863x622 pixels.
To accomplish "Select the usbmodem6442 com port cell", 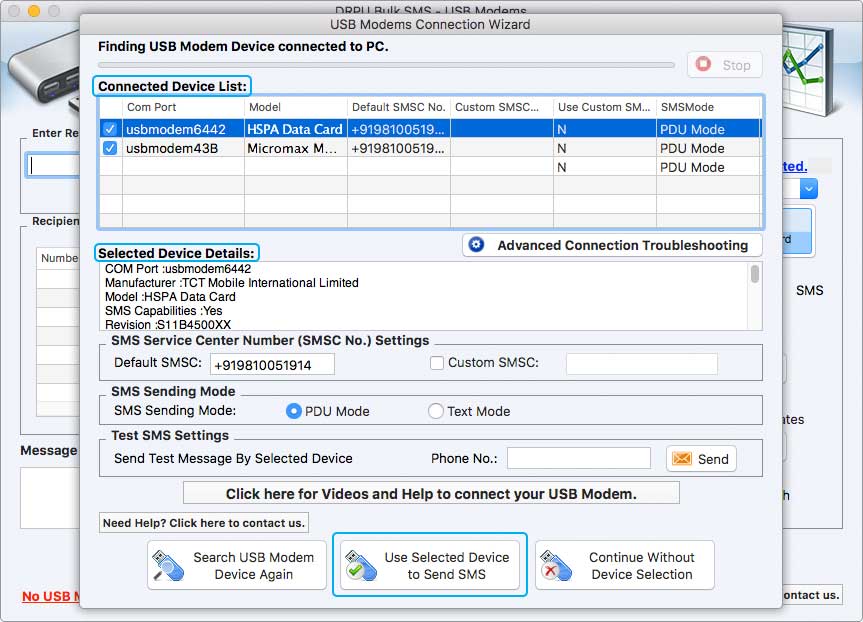I will click(x=183, y=129).
